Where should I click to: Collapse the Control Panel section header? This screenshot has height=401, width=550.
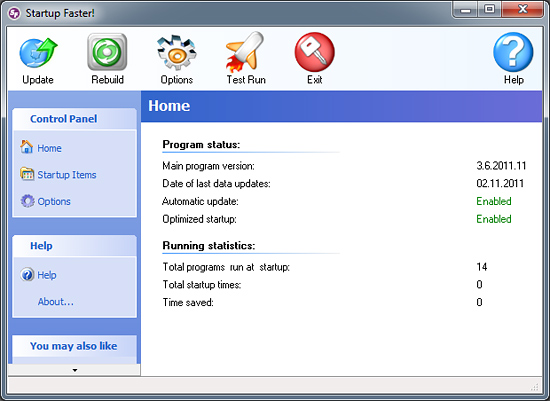pos(74,119)
